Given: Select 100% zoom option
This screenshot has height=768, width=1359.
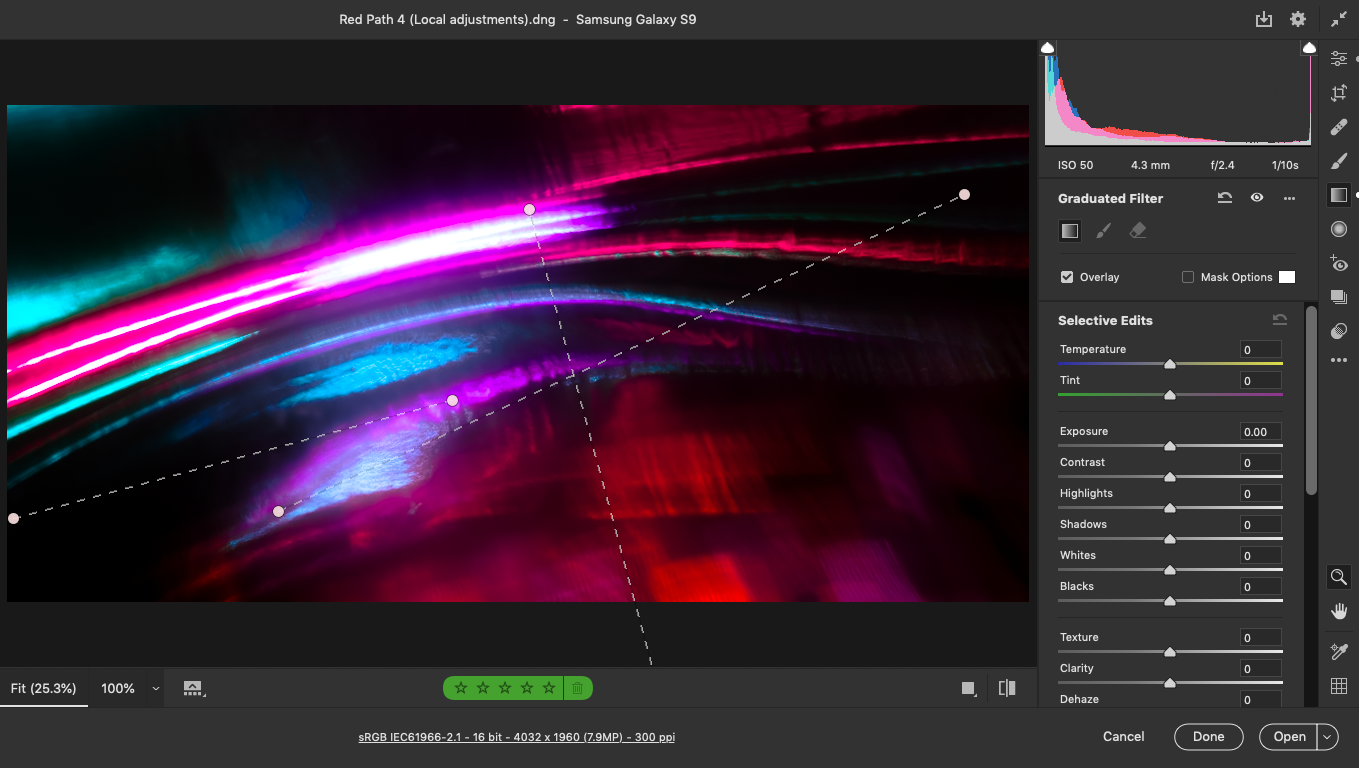Looking at the screenshot, I should [x=118, y=688].
